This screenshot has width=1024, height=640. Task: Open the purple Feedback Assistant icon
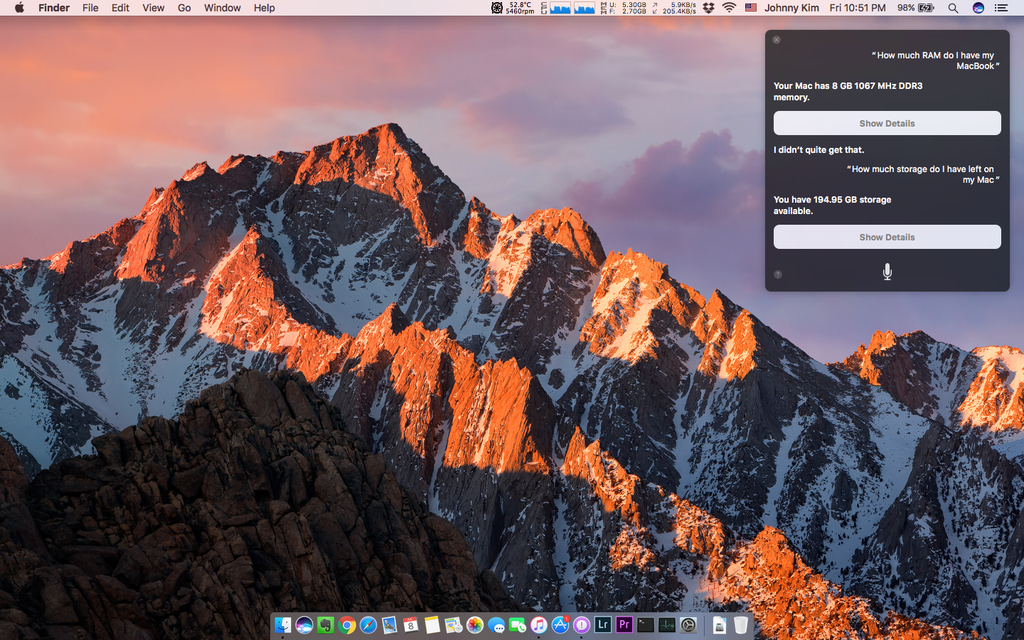tap(581, 625)
